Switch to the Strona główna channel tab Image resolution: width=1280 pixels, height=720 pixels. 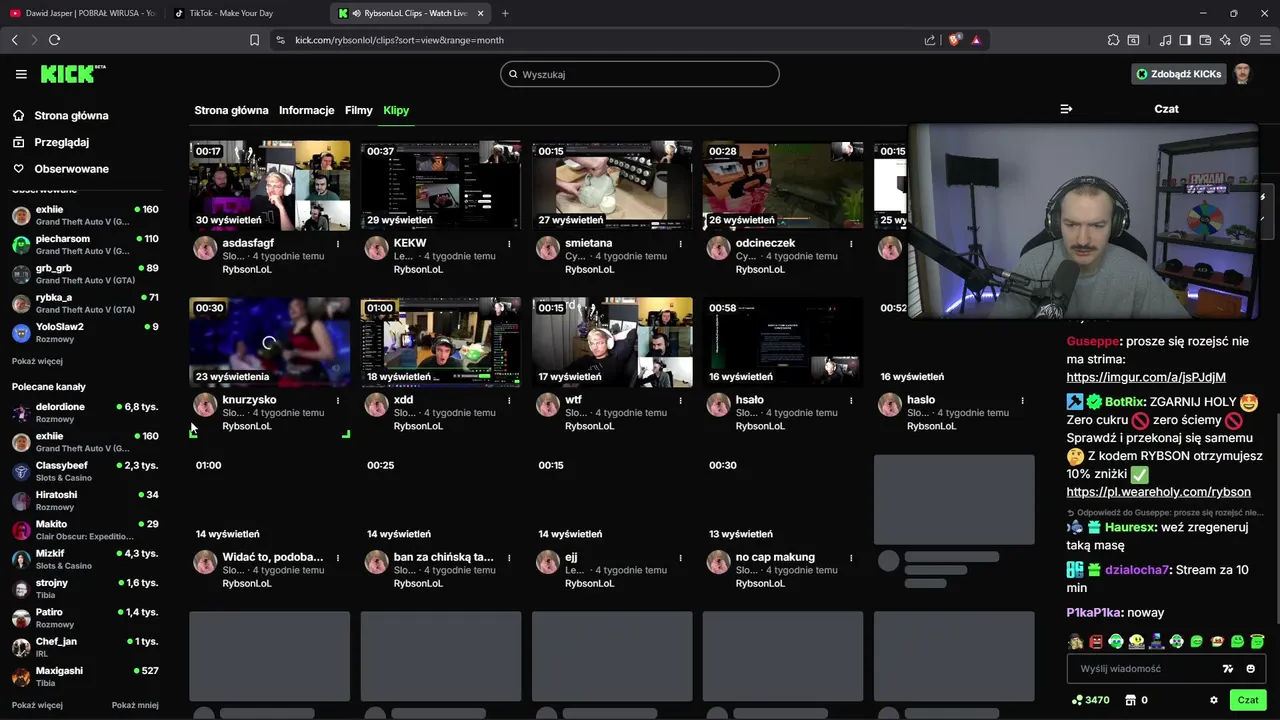[231, 110]
